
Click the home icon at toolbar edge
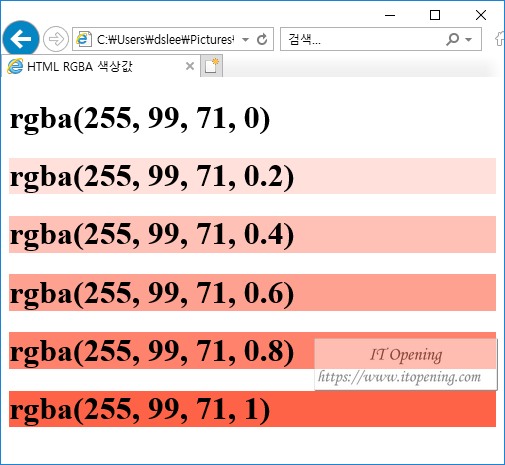click(x=500, y=39)
